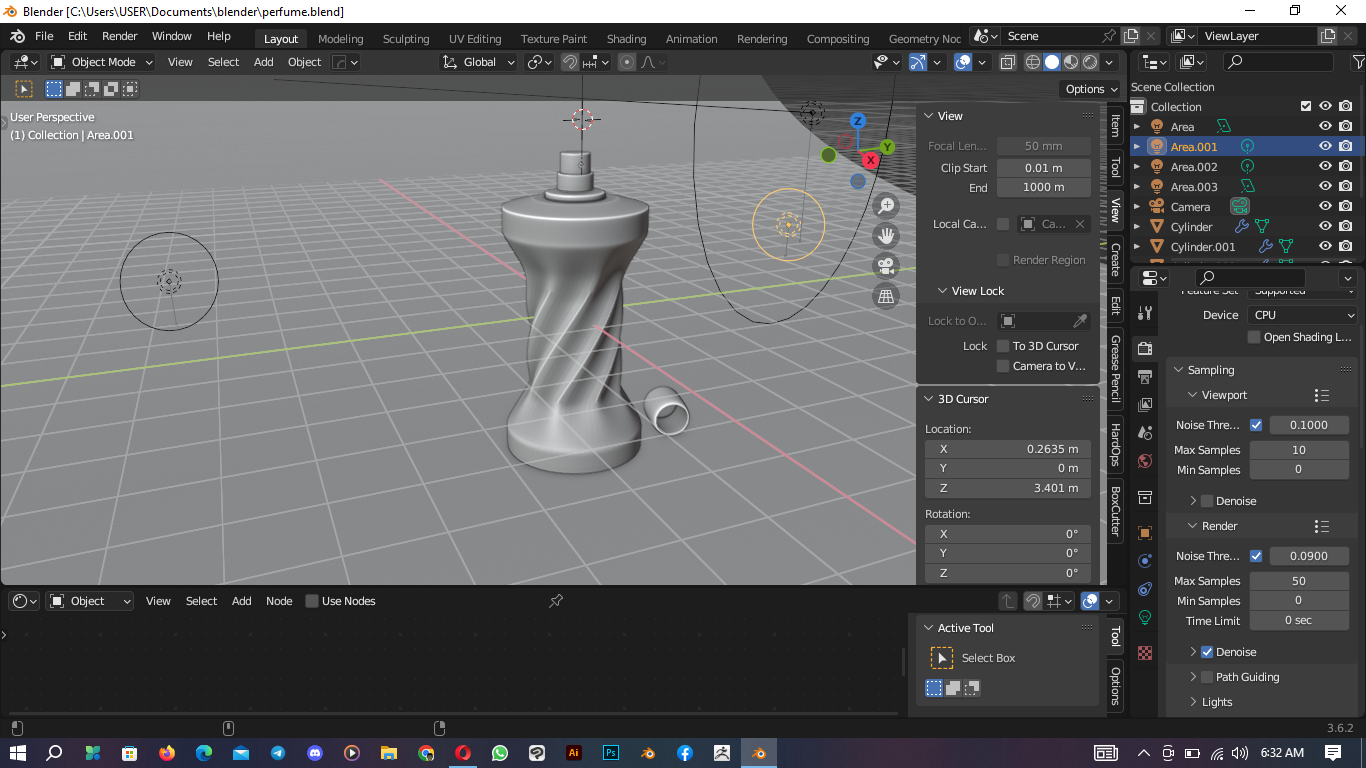The width and height of the screenshot is (1366, 768).
Task: Open the Object properties tab icon
Action: (1146, 532)
